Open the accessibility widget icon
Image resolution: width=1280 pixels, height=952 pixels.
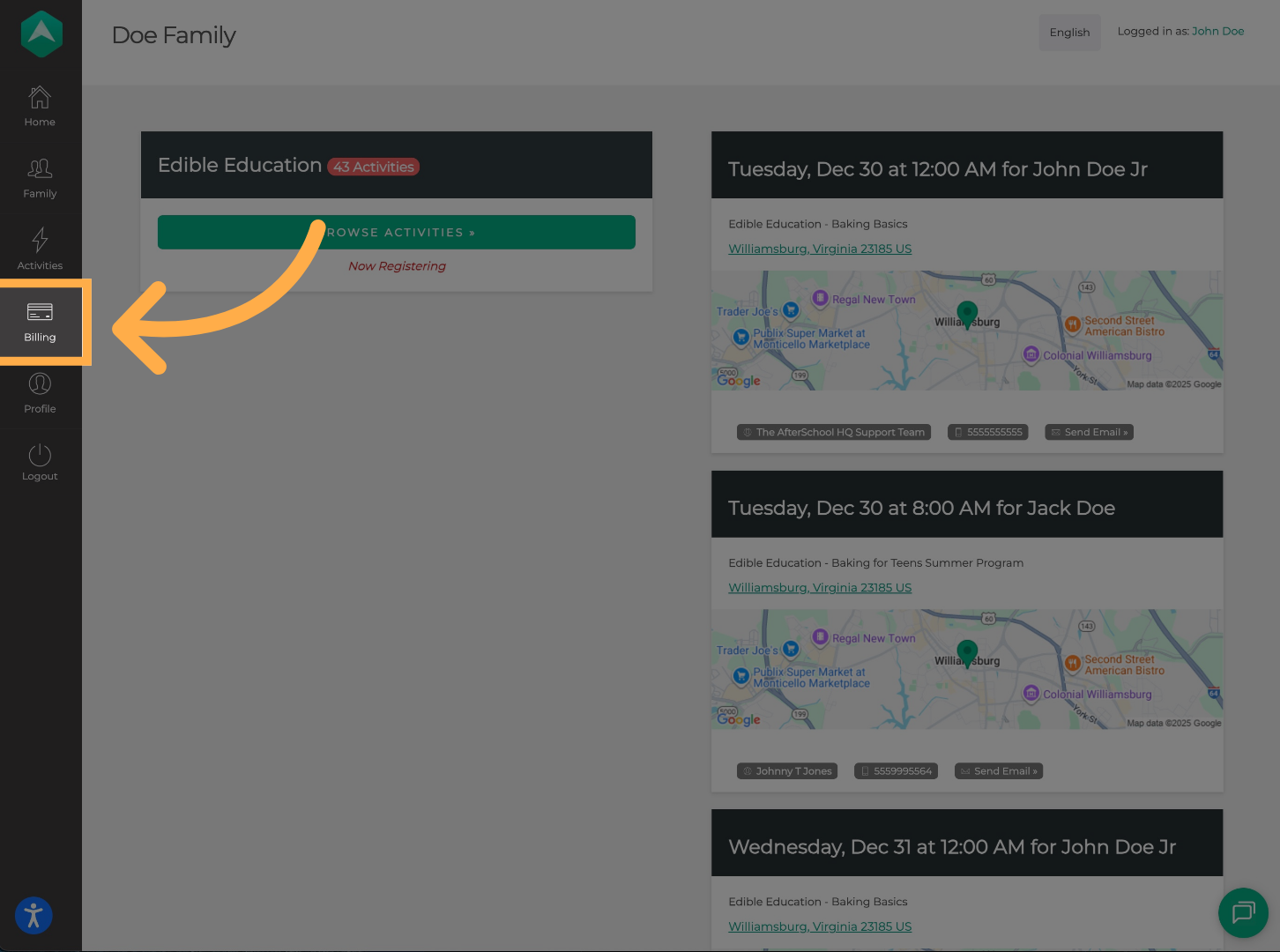click(33, 916)
